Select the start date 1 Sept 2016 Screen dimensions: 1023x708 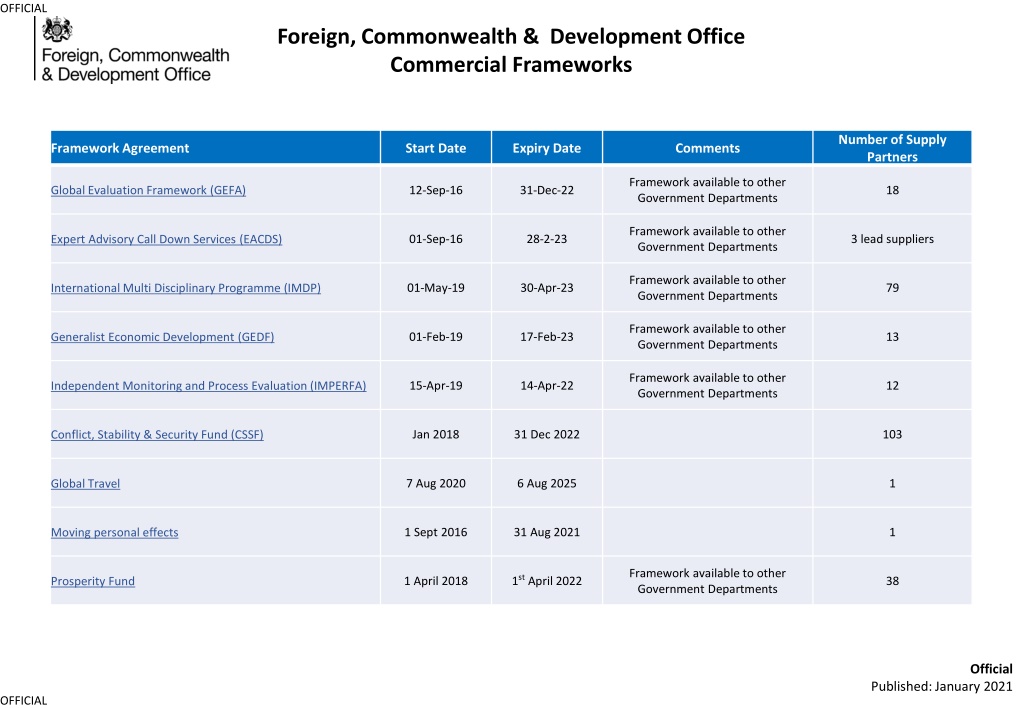coord(436,532)
